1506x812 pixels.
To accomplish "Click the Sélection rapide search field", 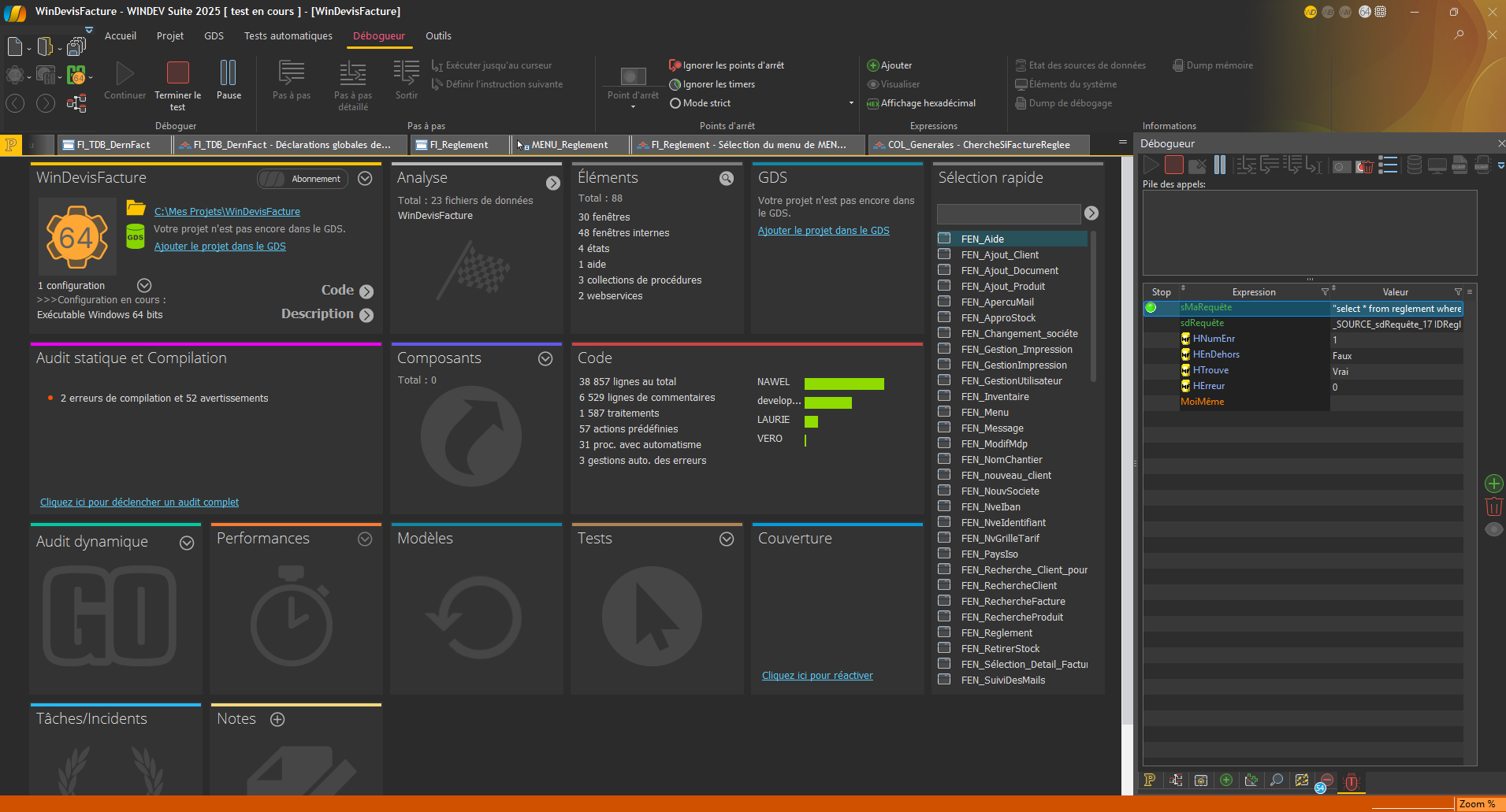I will 1009,213.
